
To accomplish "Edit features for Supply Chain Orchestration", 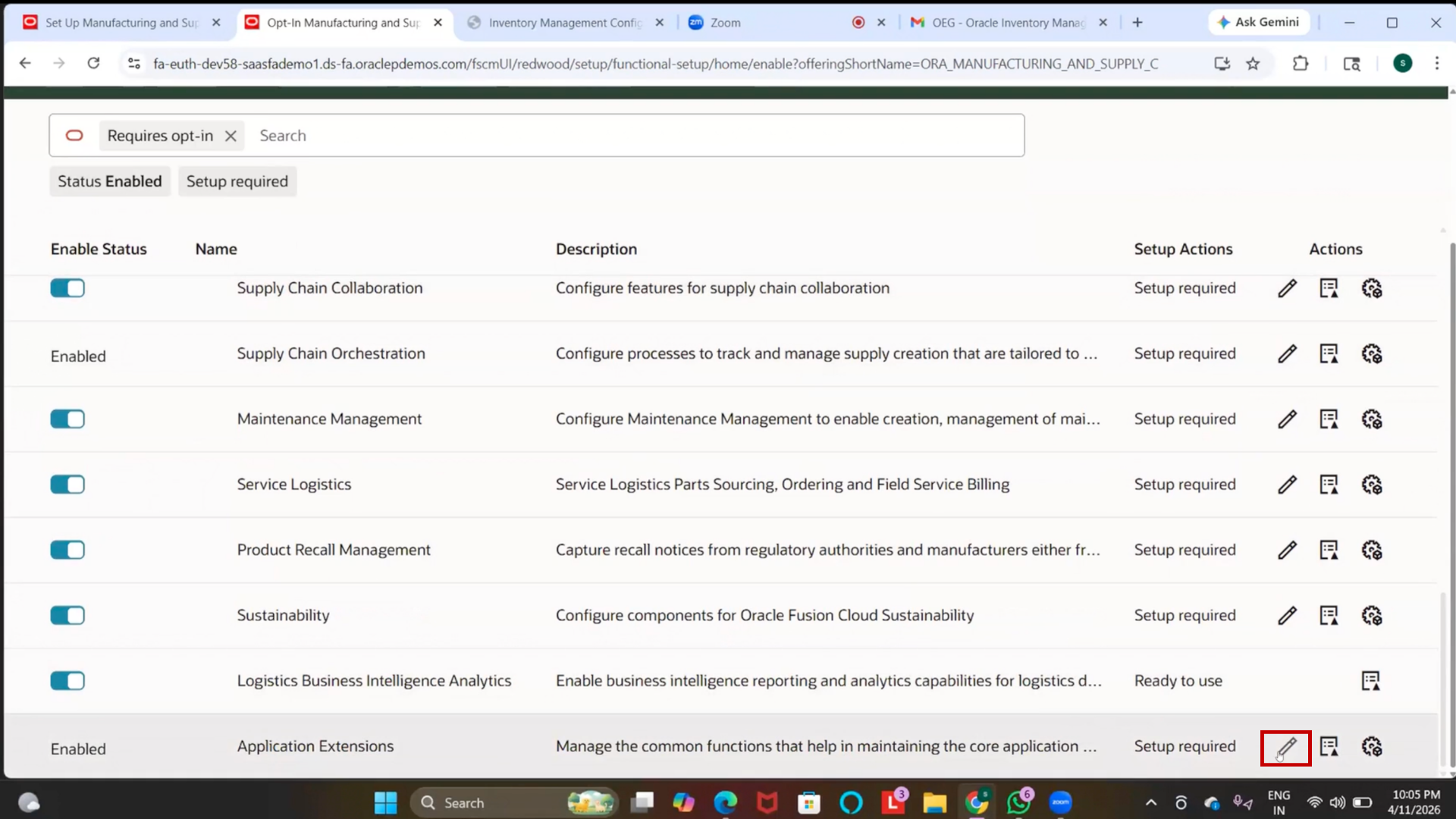I will click(x=1287, y=353).
